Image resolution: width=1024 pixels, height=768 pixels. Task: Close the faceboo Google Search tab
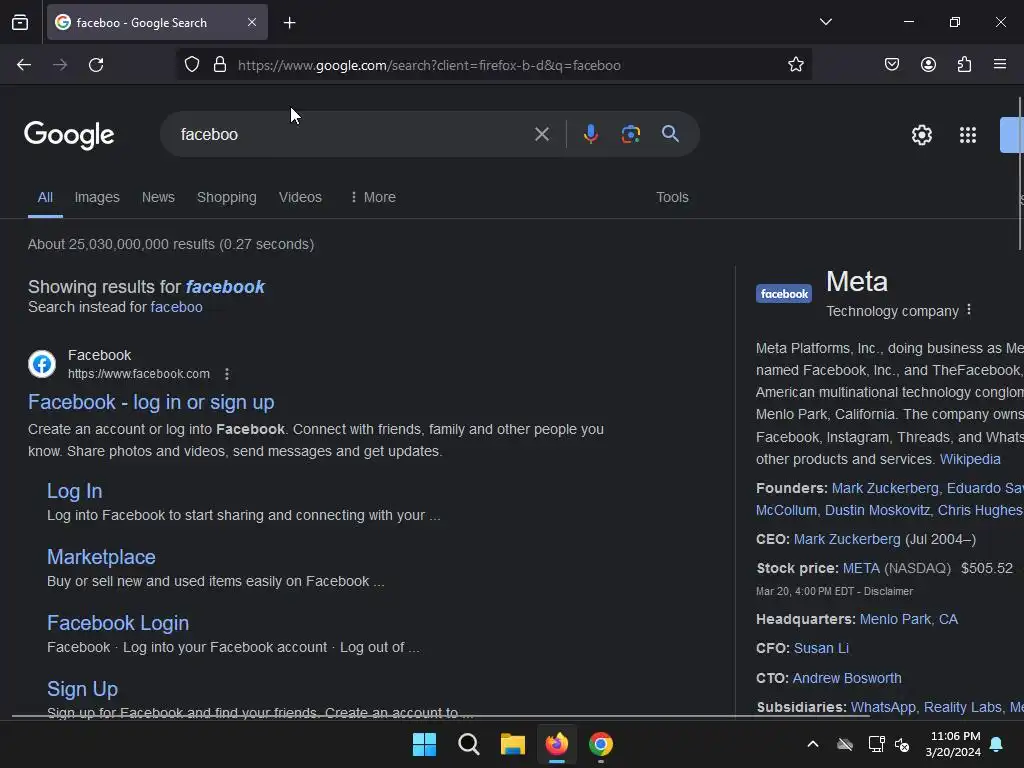[x=252, y=22]
